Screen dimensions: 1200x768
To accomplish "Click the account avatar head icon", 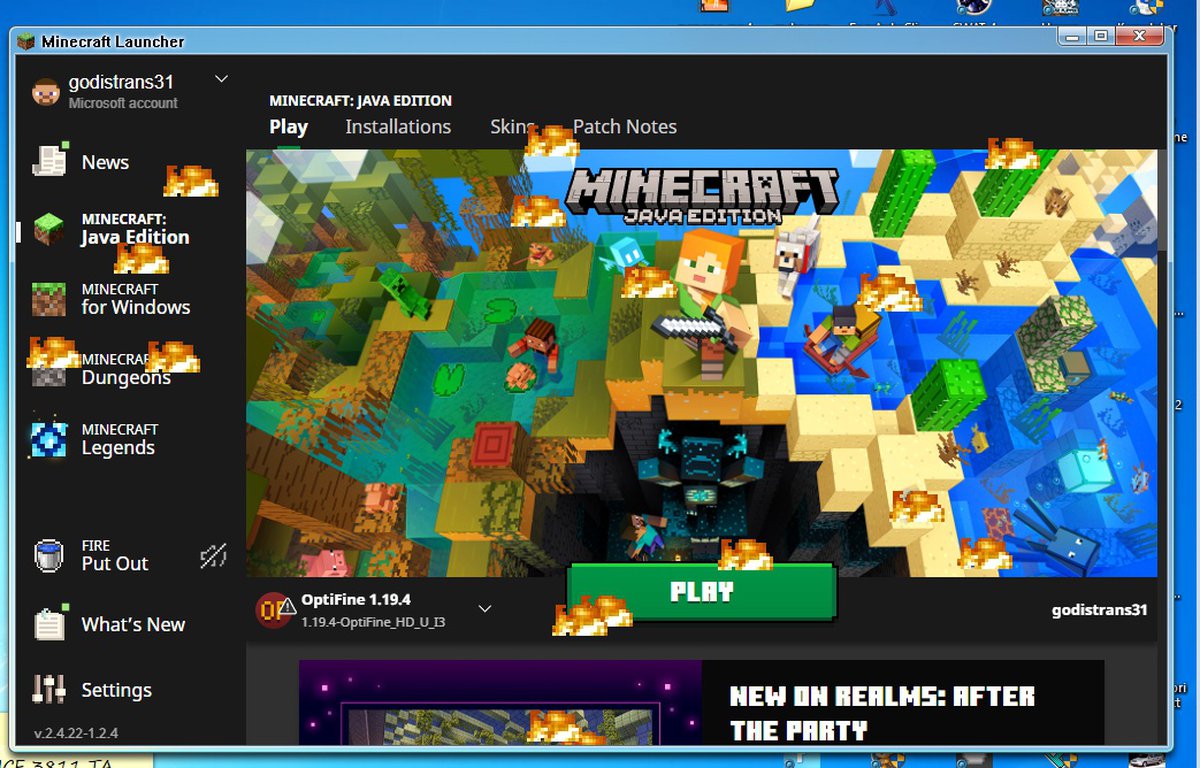I will pos(46,92).
